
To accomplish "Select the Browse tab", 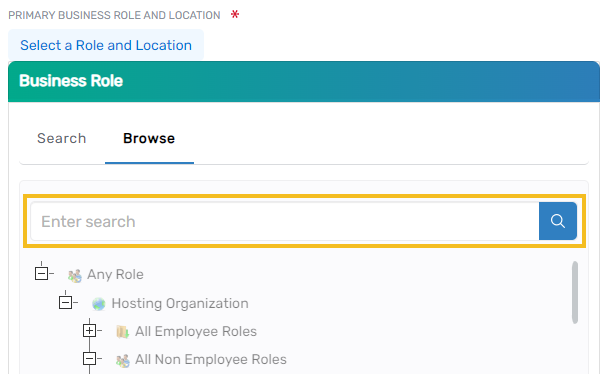I will pos(149,138).
